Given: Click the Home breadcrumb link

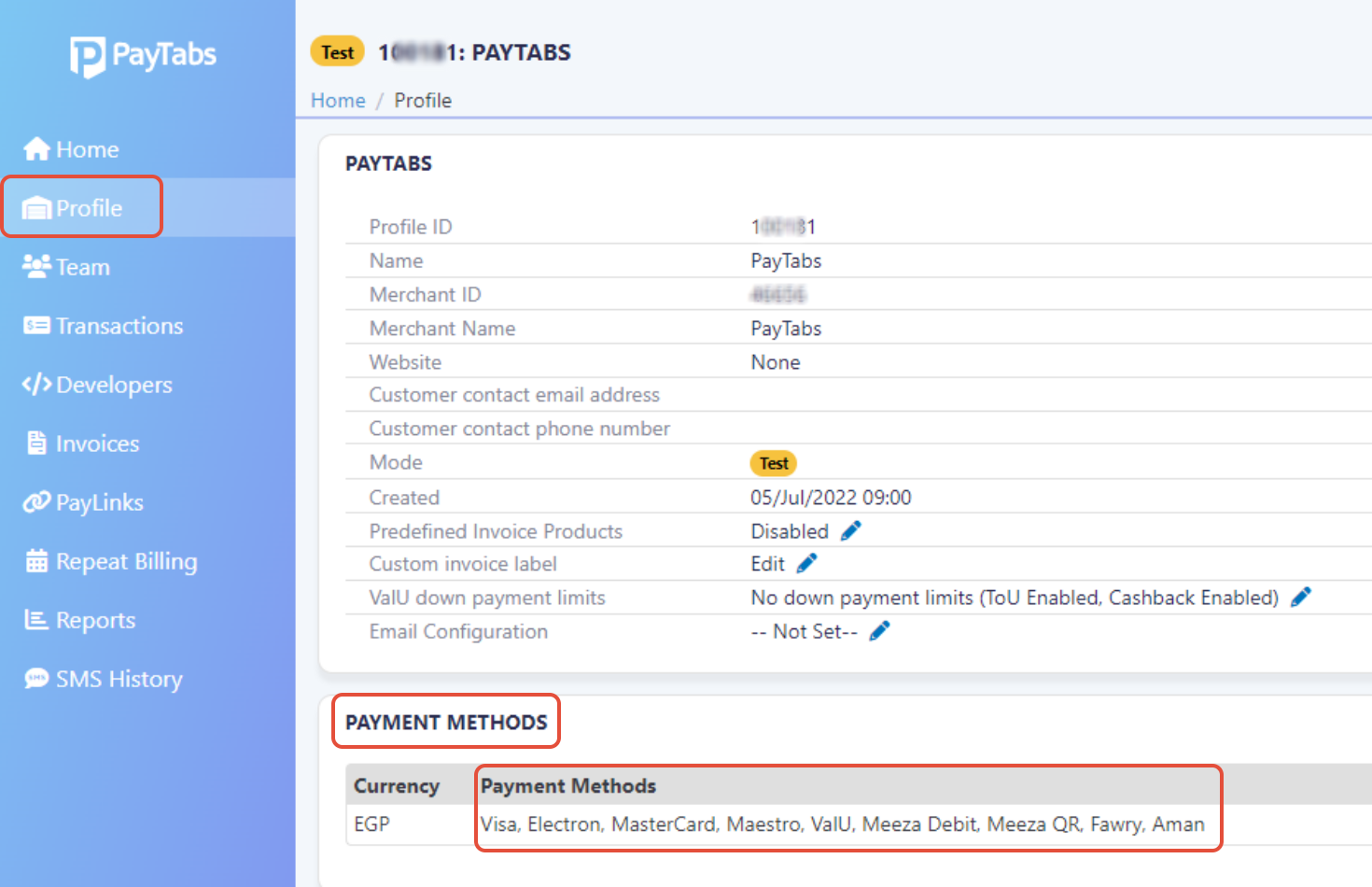Looking at the screenshot, I should (x=338, y=100).
